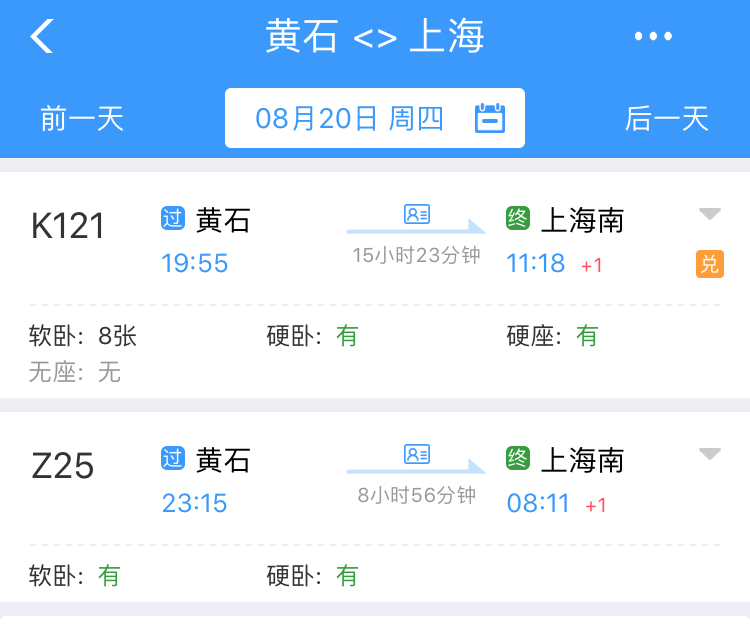The width and height of the screenshot is (750, 628).
Task: Tap the blue 过 icon beside Z25 黄石
Action: pyautogui.click(x=173, y=458)
